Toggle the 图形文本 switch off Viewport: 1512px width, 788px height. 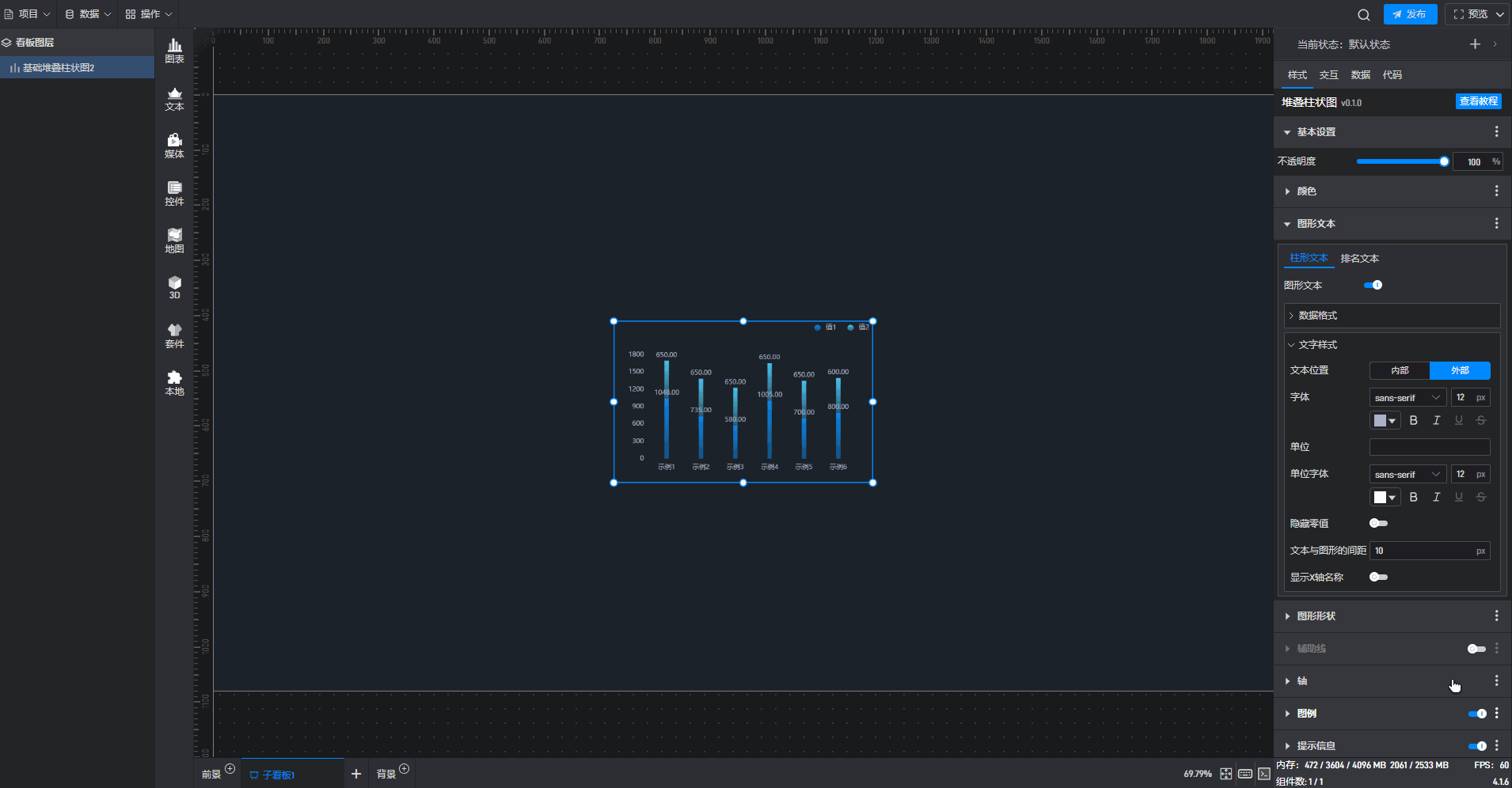point(1373,285)
